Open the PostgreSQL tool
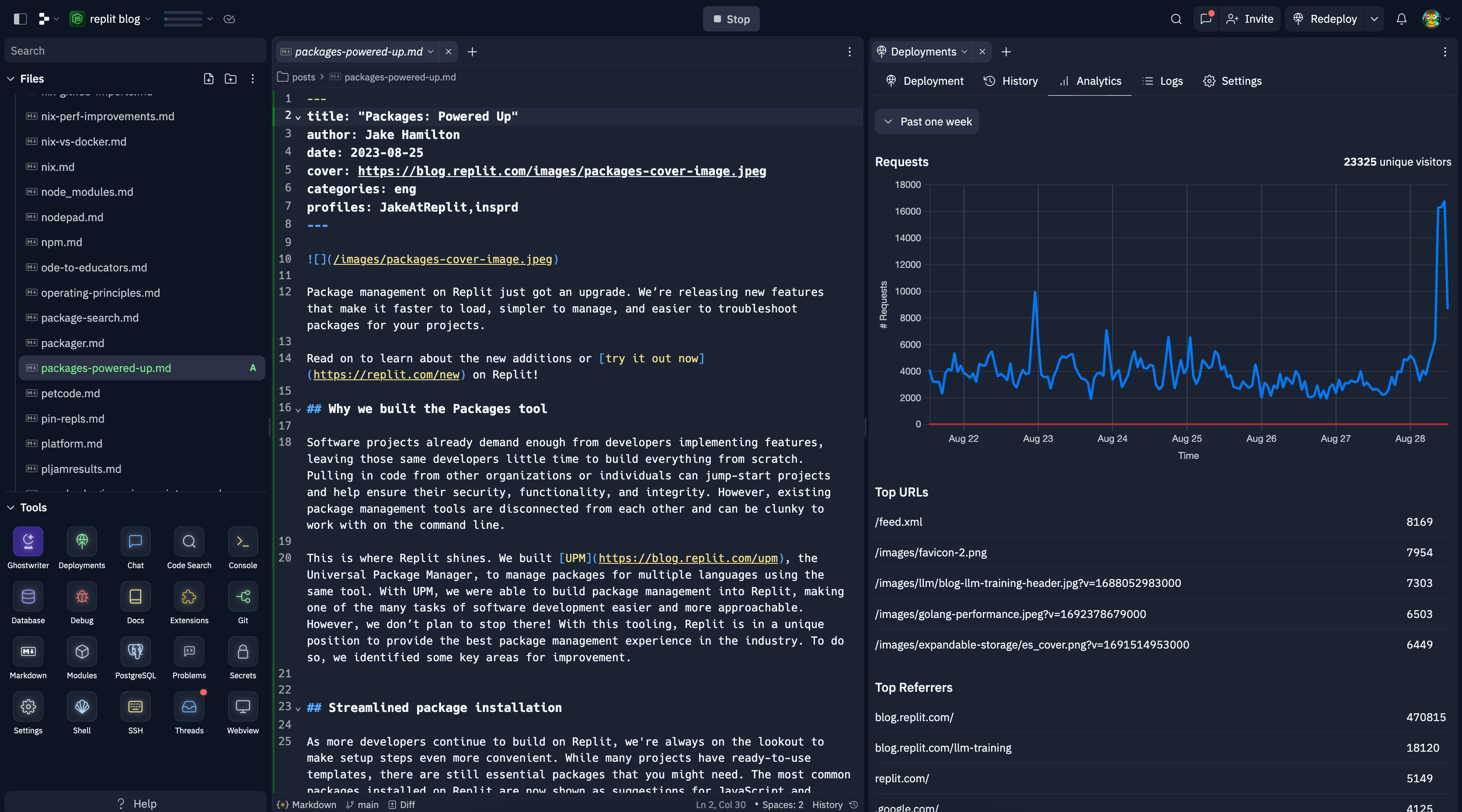 click(135, 652)
